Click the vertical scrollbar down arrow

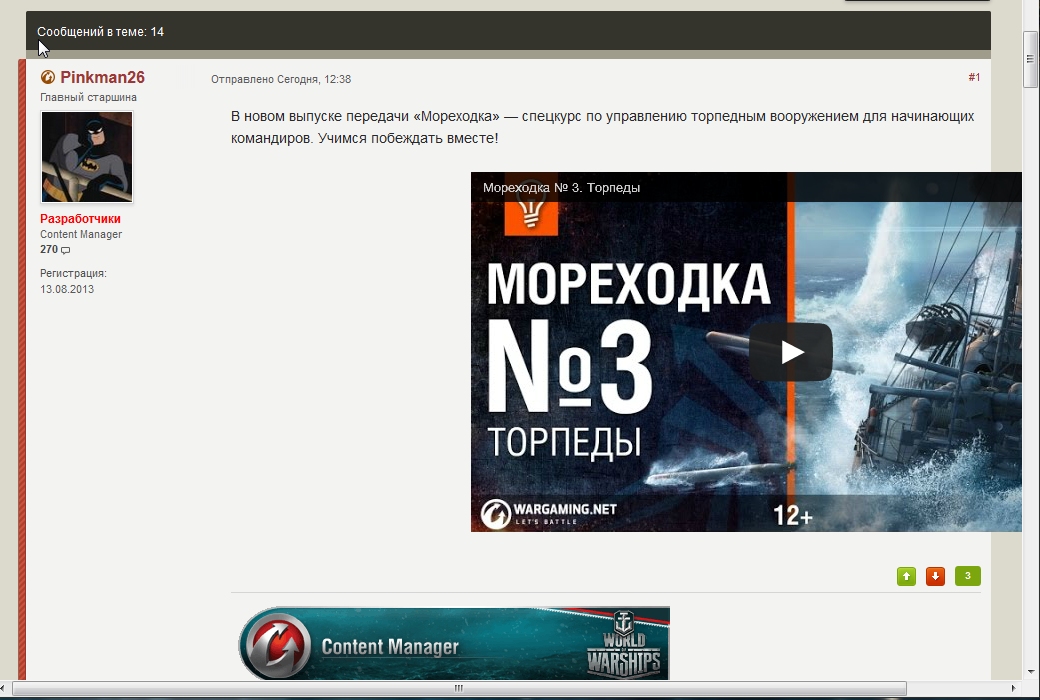(x=1031, y=671)
